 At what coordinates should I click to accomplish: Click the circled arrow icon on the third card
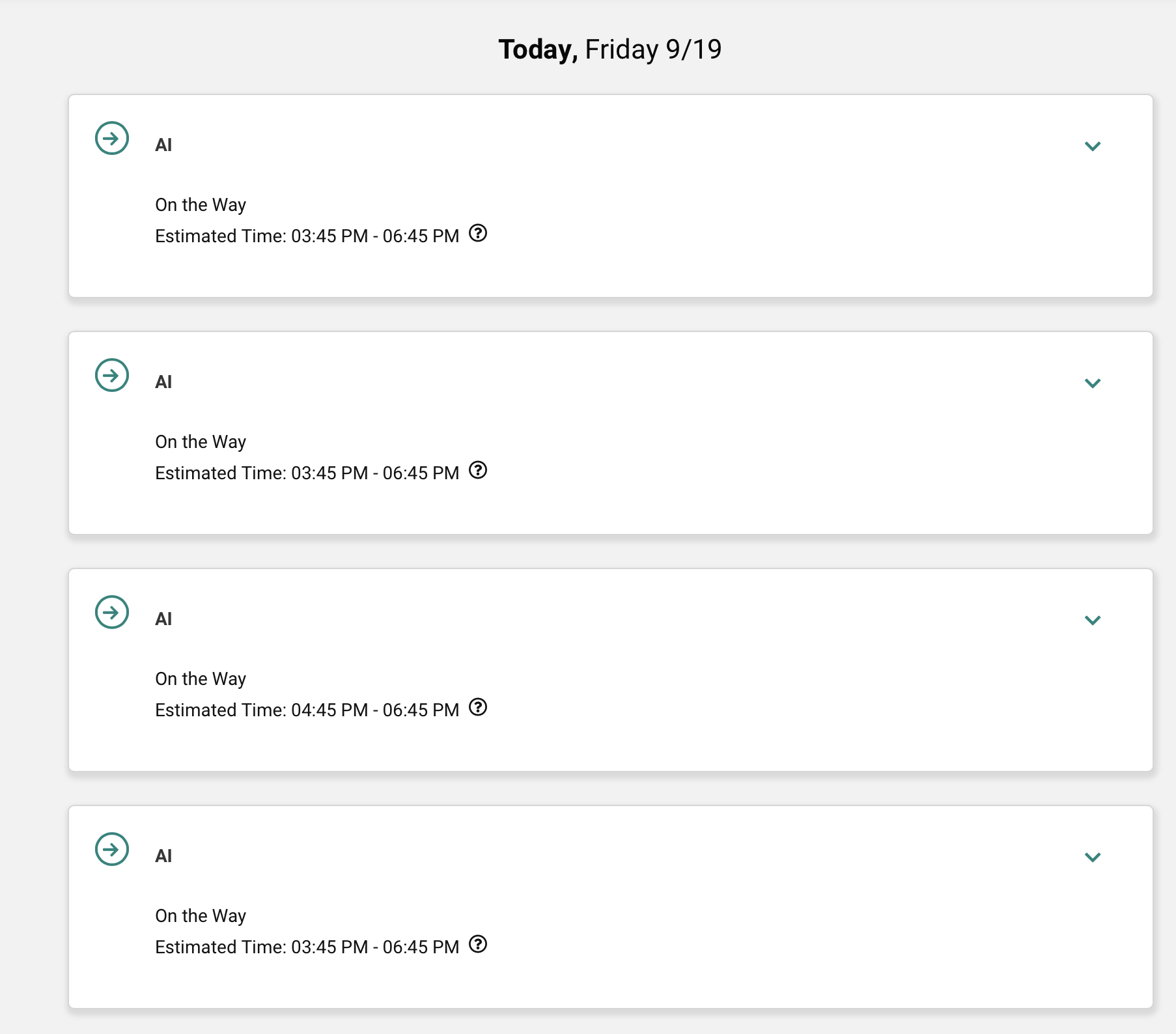[111, 612]
